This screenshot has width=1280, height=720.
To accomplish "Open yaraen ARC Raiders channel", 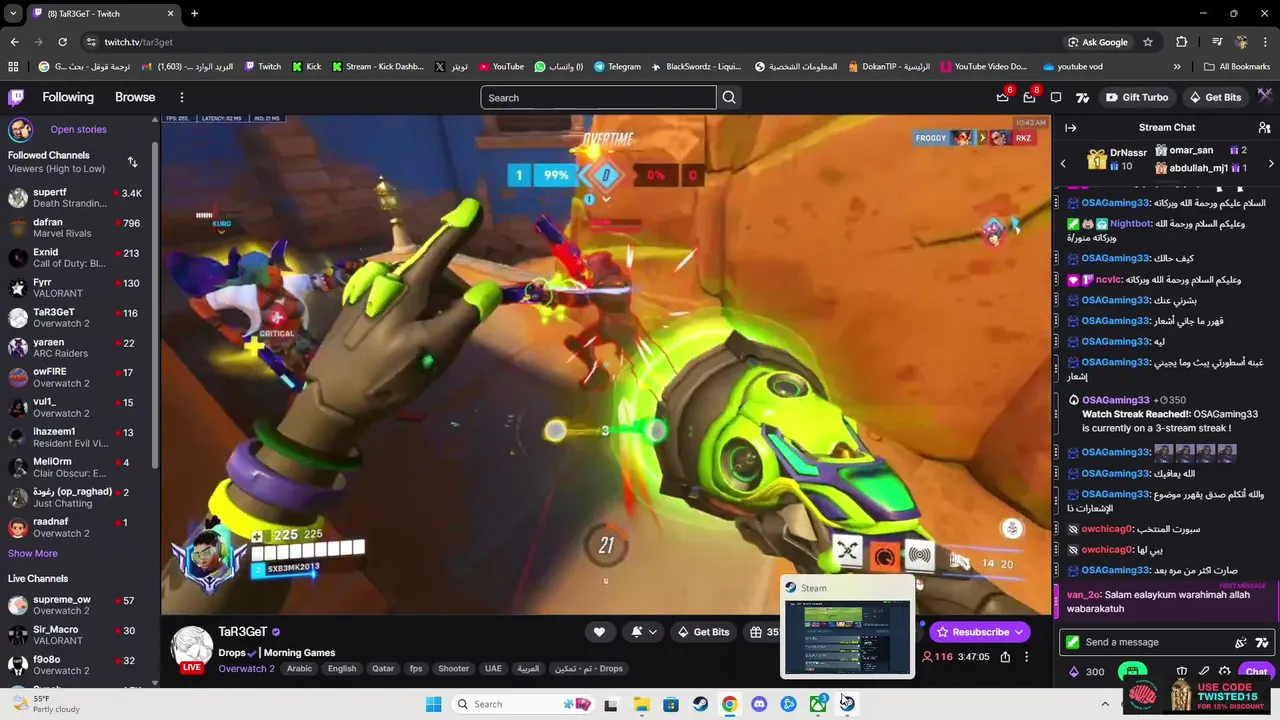I will (x=75, y=347).
